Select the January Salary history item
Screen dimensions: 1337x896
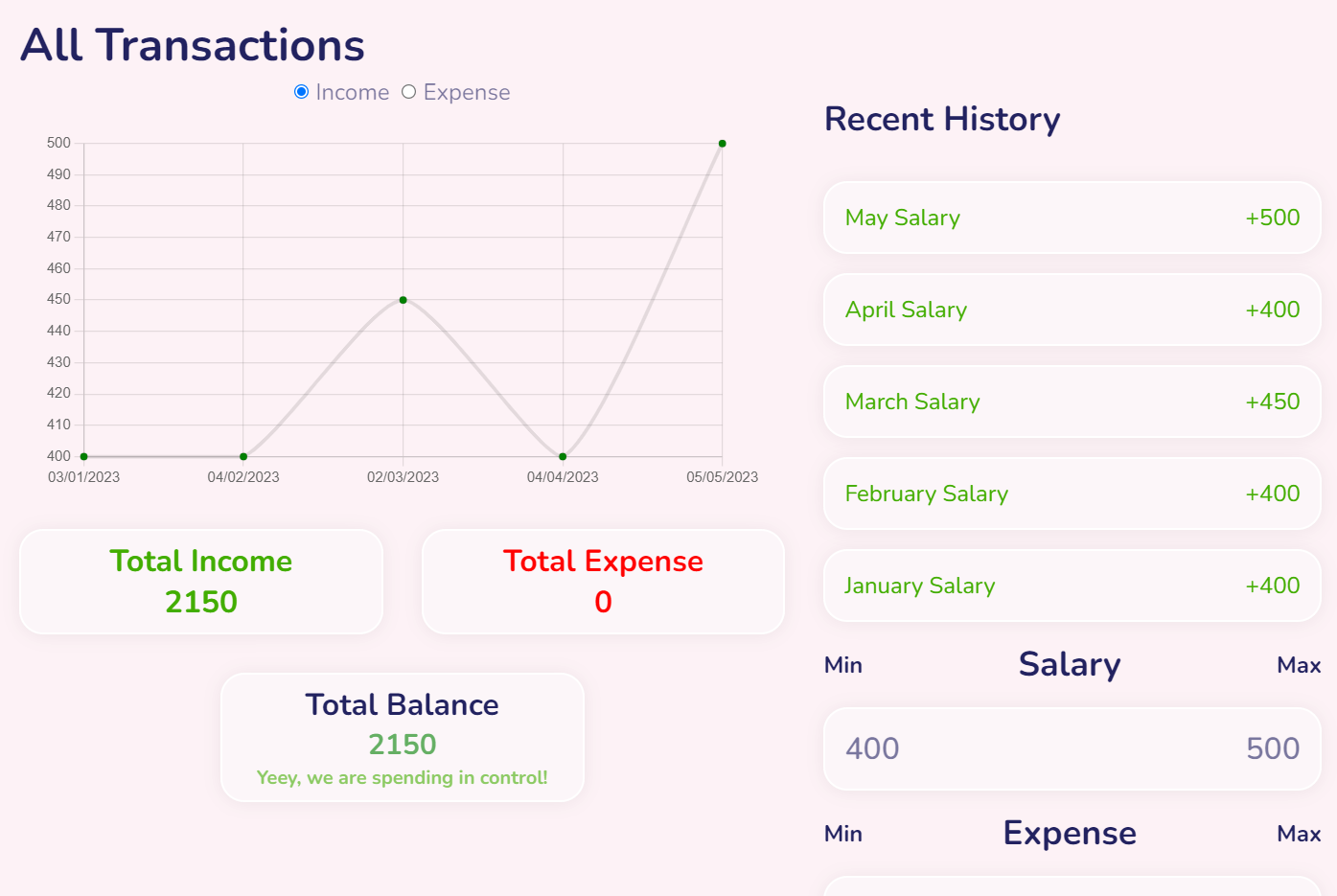[1071, 586]
